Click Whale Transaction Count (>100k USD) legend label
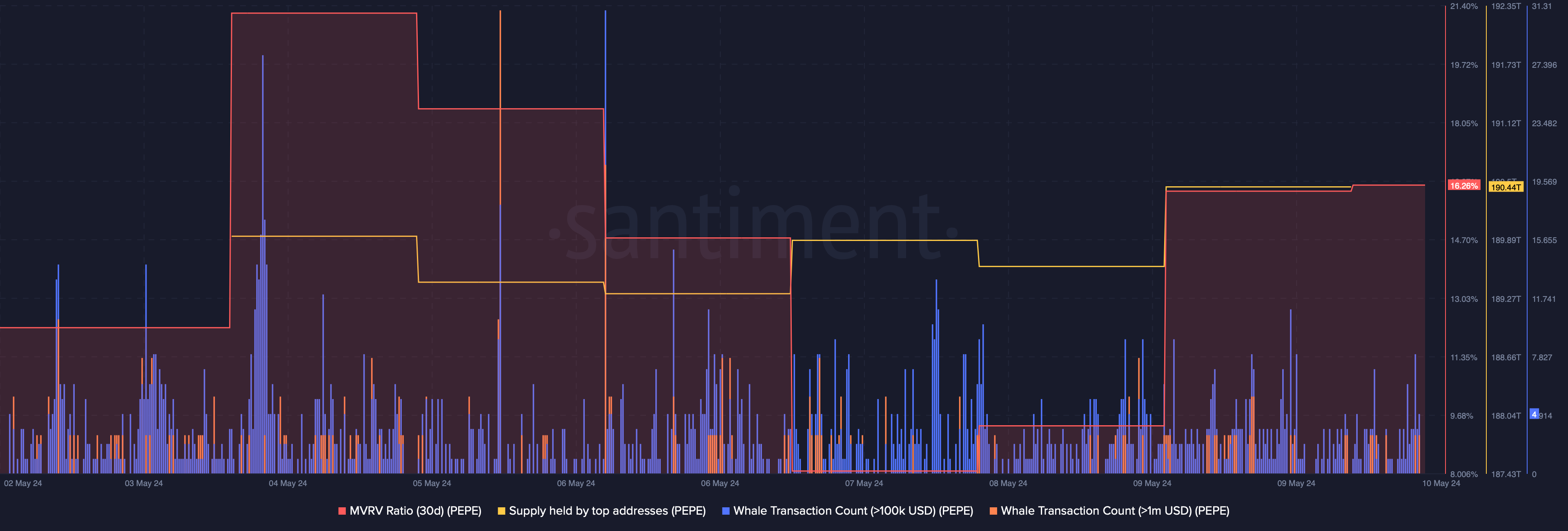This screenshot has width=1568, height=531. pyautogui.click(x=853, y=511)
